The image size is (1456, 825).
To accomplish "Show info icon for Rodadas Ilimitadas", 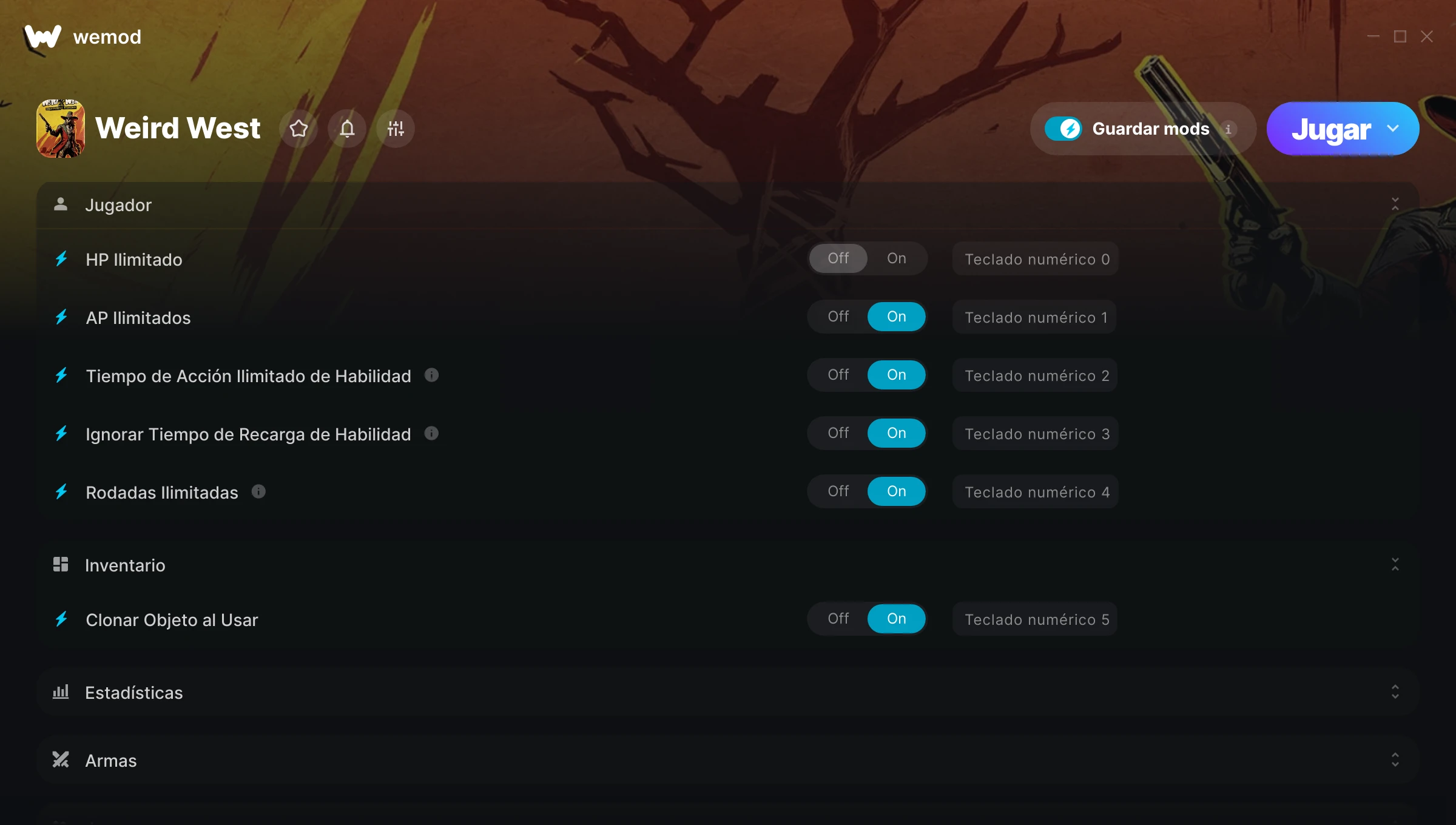I will tap(258, 491).
